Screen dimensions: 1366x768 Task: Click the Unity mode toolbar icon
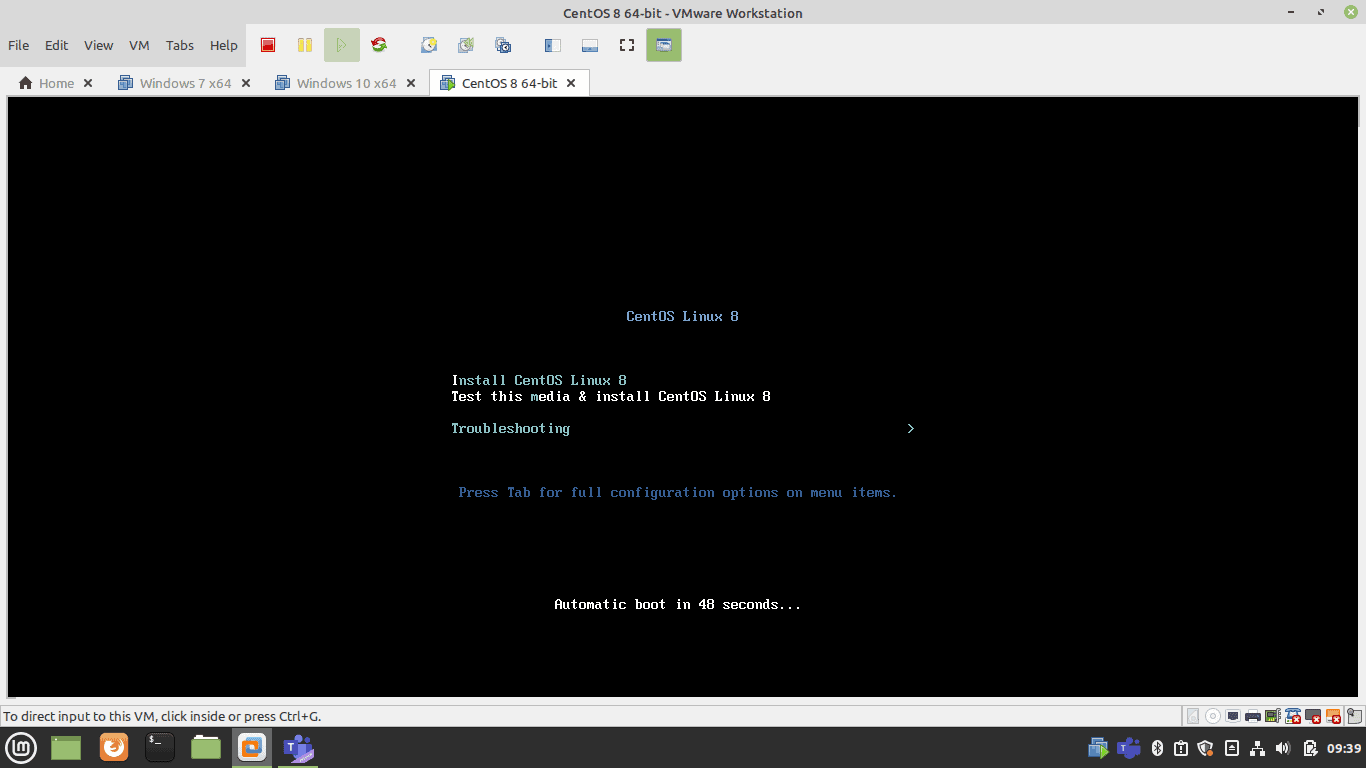tap(664, 45)
